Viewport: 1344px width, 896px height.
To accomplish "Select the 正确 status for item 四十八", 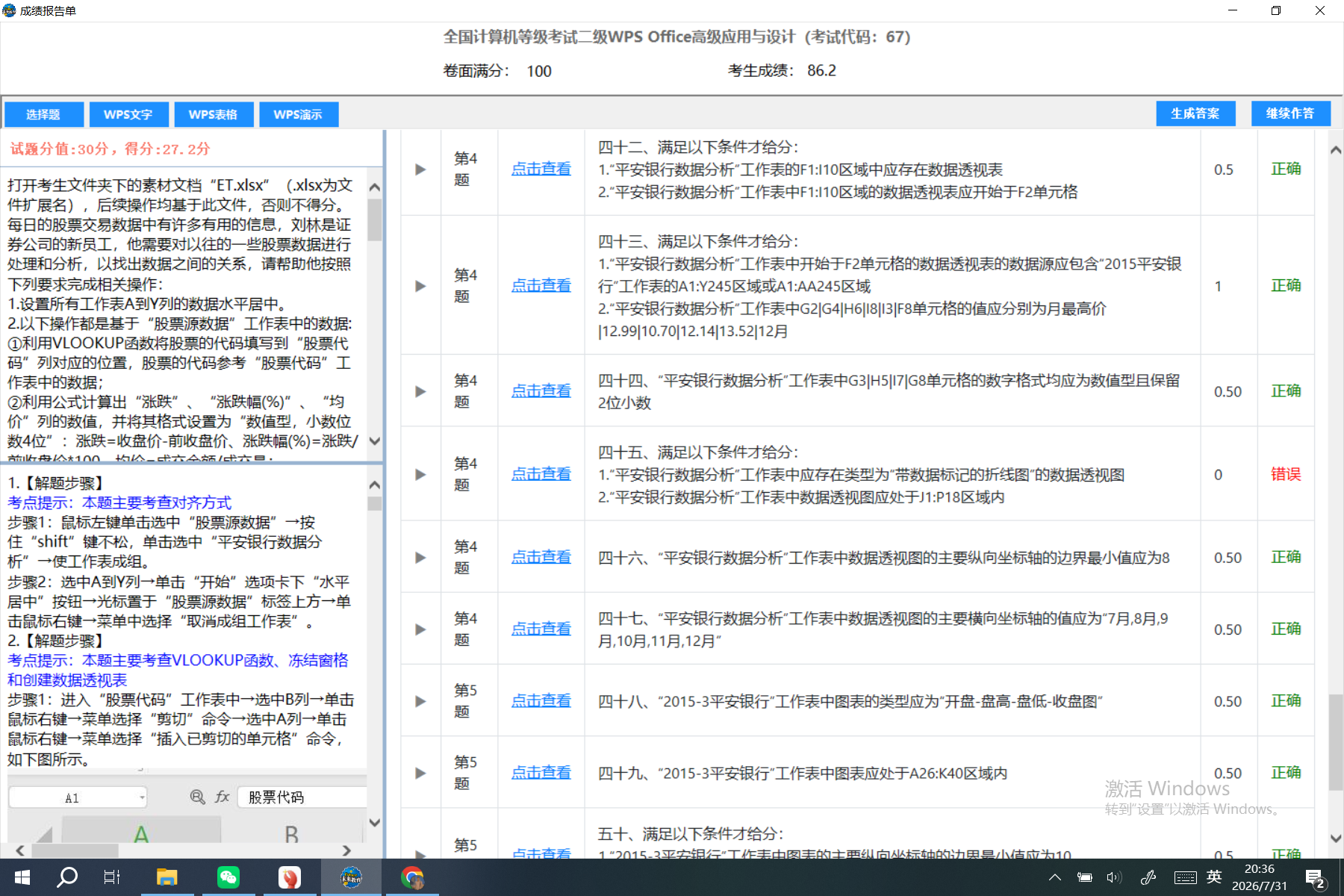I will pyautogui.click(x=1286, y=701).
